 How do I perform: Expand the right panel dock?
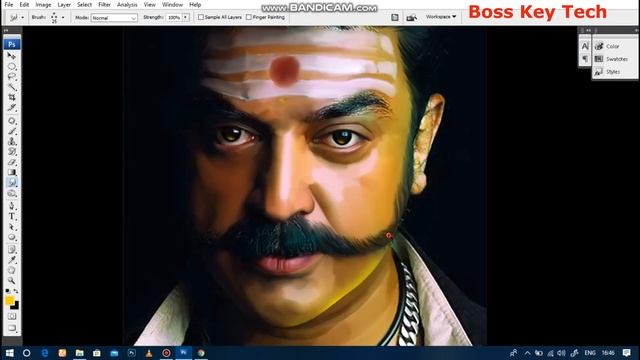pyautogui.click(x=588, y=30)
